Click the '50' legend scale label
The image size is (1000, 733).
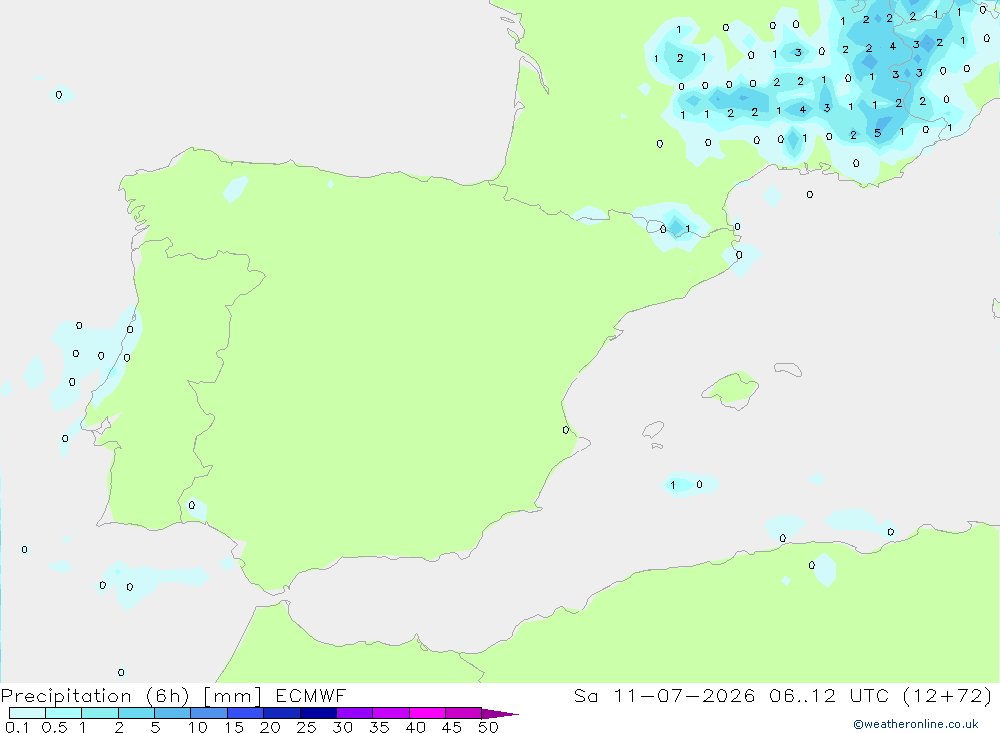point(489,727)
